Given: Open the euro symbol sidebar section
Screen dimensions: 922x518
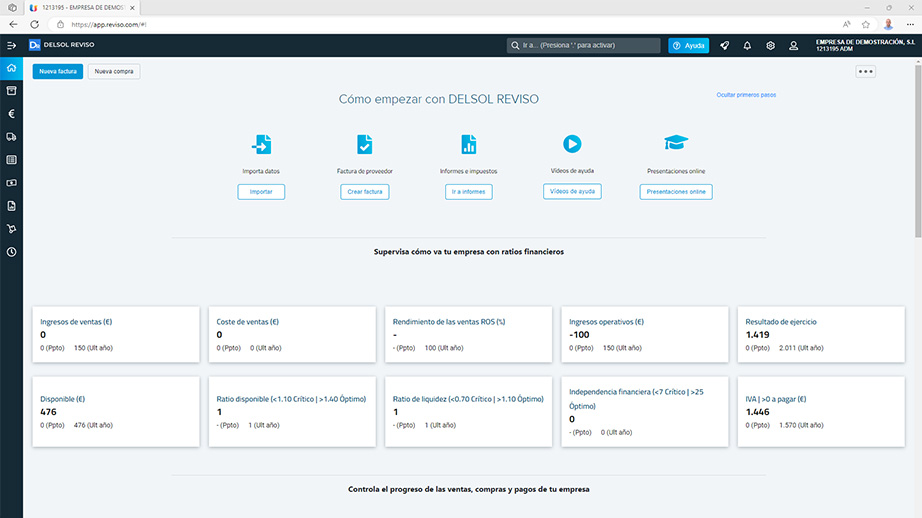Looking at the screenshot, I should [x=11, y=114].
